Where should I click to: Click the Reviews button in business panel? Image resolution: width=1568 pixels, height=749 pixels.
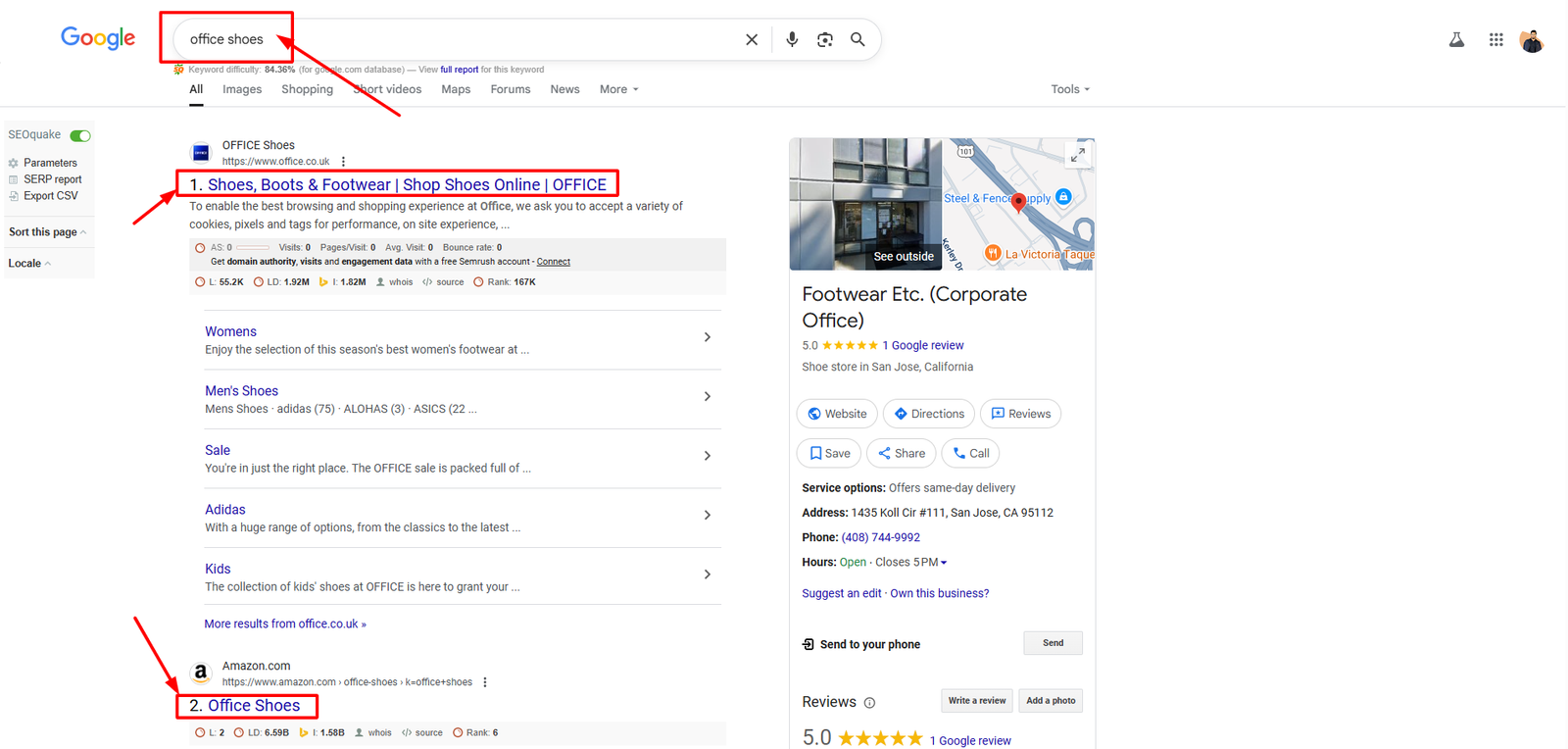click(1020, 414)
